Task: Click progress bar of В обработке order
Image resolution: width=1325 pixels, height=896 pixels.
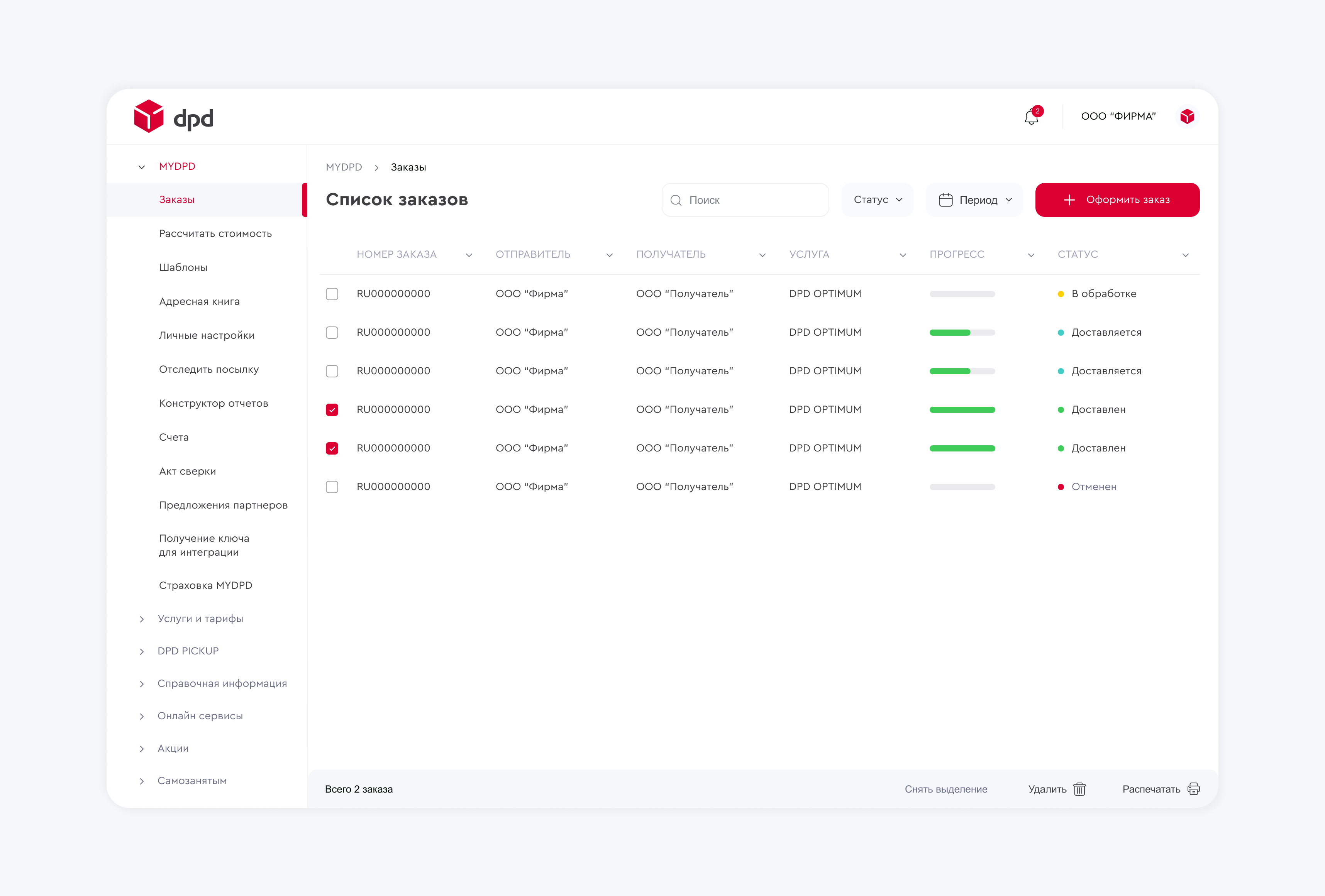Action: click(962, 294)
